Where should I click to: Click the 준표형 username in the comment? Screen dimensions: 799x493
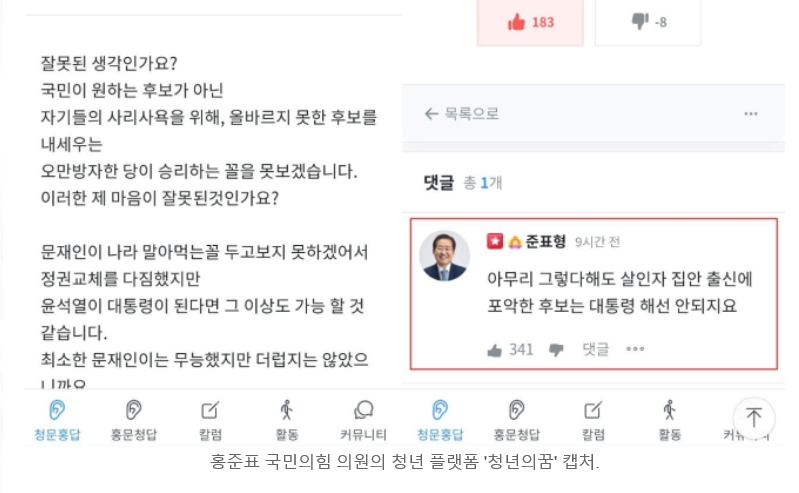(545, 241)
